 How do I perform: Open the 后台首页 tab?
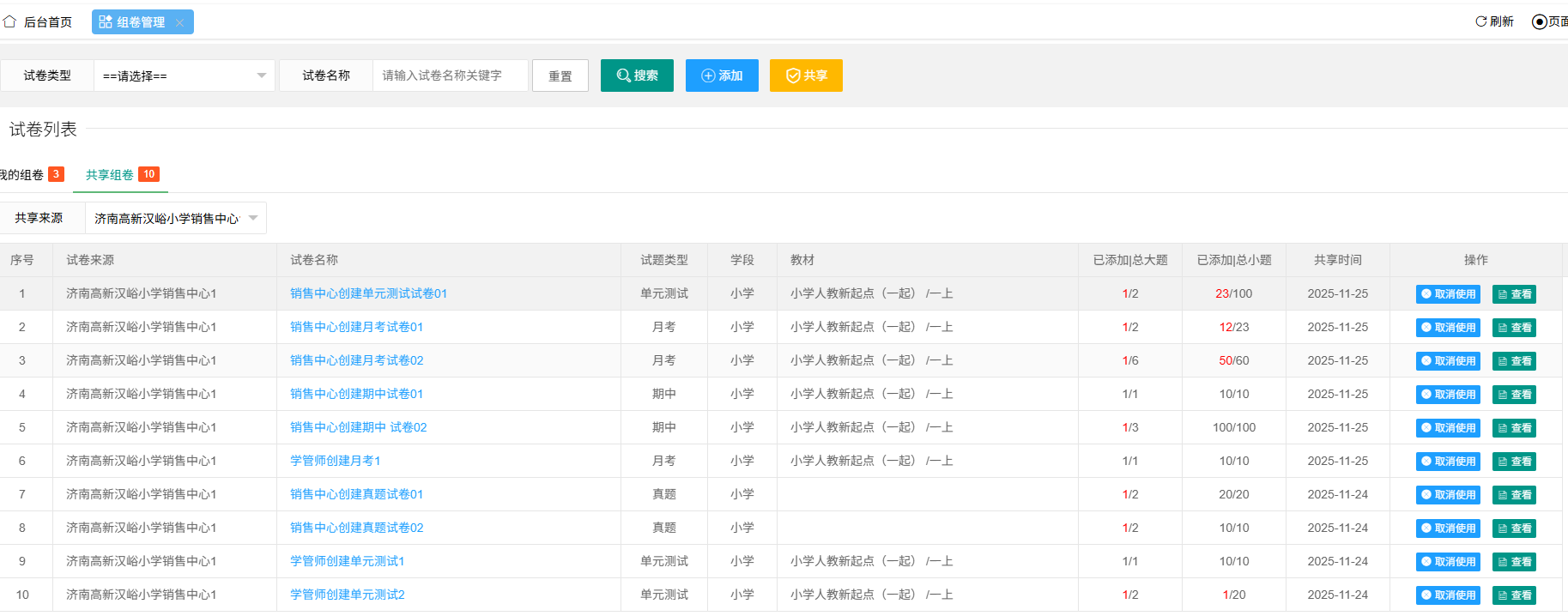click(47, 21)
